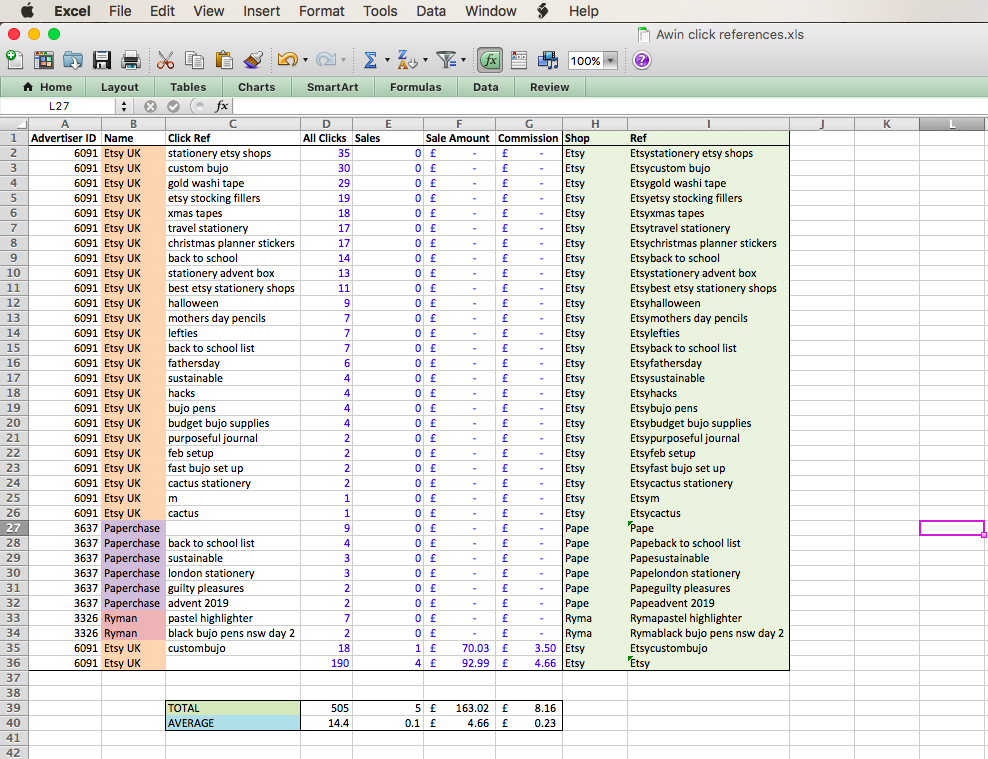The width and height of the screenshot is (988, 759).
Task: Open the Edit menu
Action: [x=162, y=11]
